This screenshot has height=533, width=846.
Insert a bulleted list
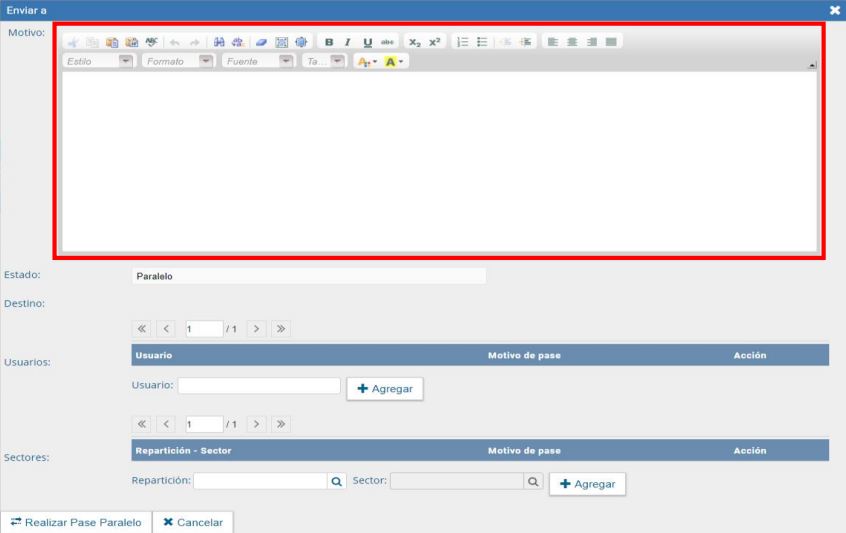482,42
